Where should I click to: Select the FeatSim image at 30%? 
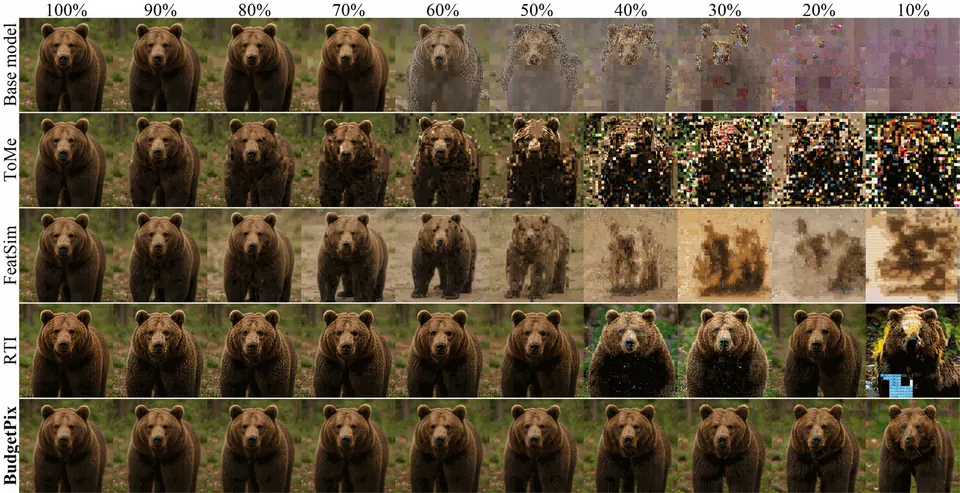click(725, 255)
